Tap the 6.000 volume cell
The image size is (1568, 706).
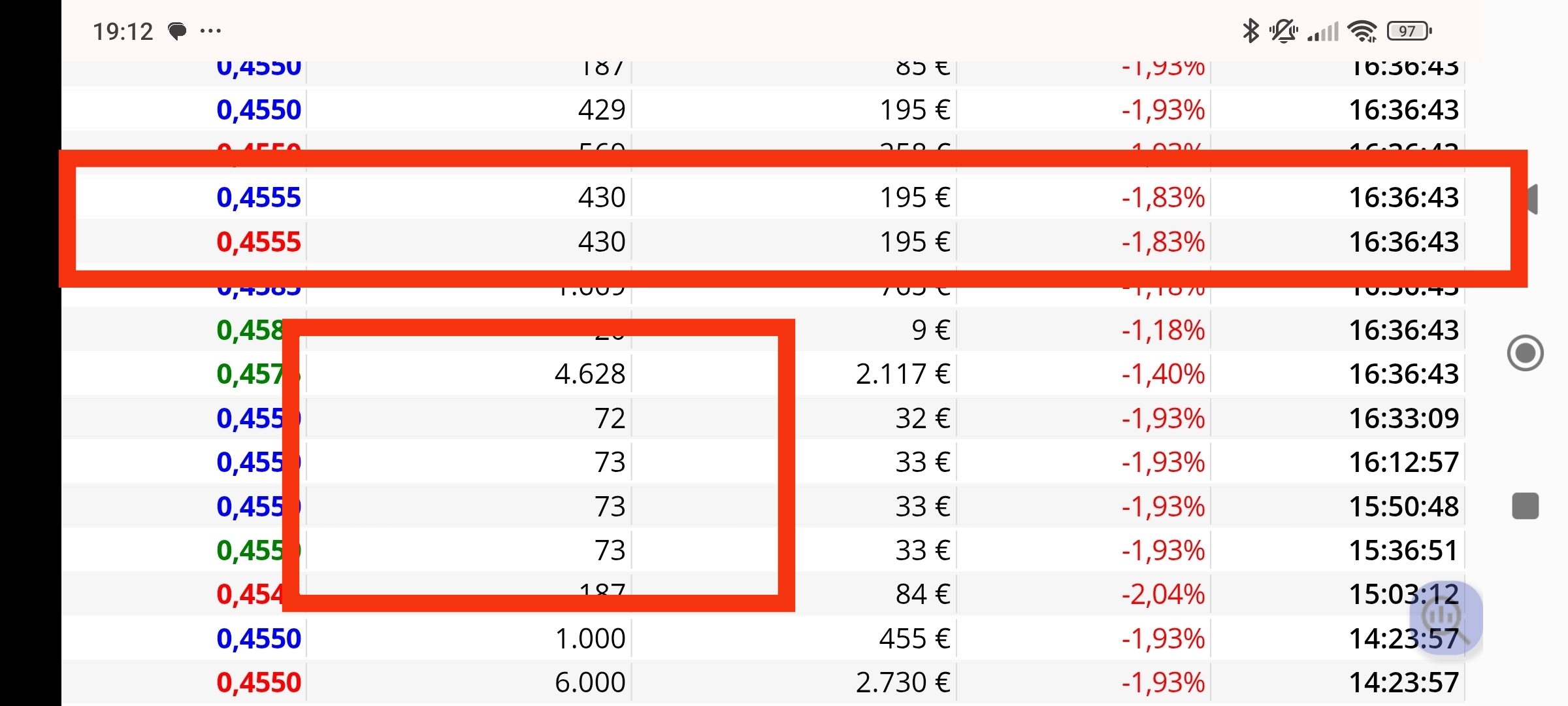[590, 682]
